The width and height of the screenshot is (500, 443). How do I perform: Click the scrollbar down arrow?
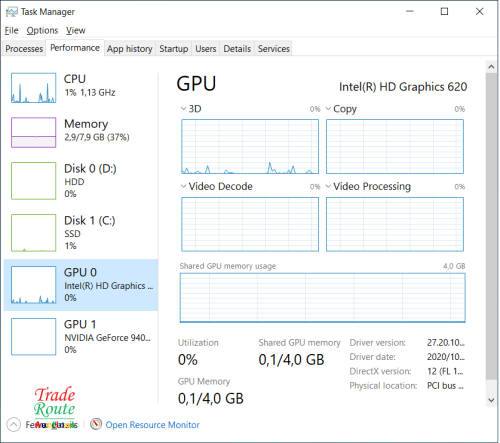(491, 400)
